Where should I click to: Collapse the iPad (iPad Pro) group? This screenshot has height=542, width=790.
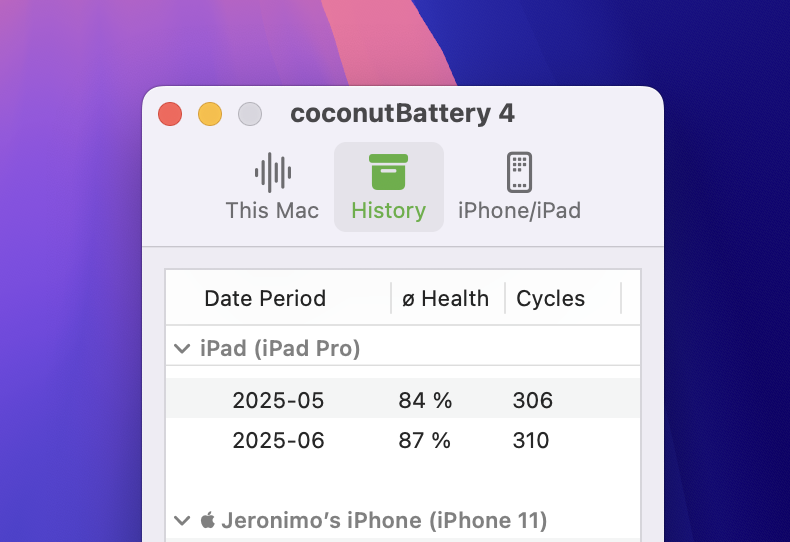tap(182, 349)
